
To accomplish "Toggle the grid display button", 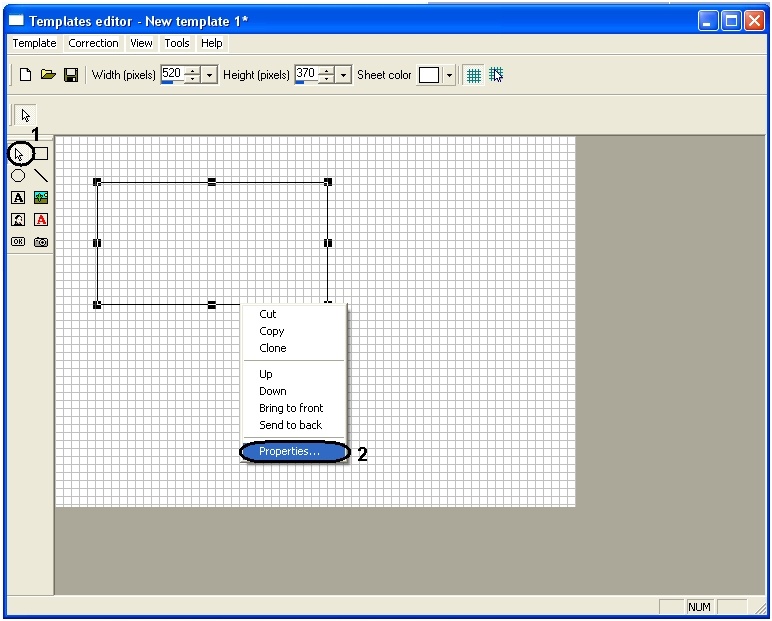I will pyautogui.click(x=474, y=75).
